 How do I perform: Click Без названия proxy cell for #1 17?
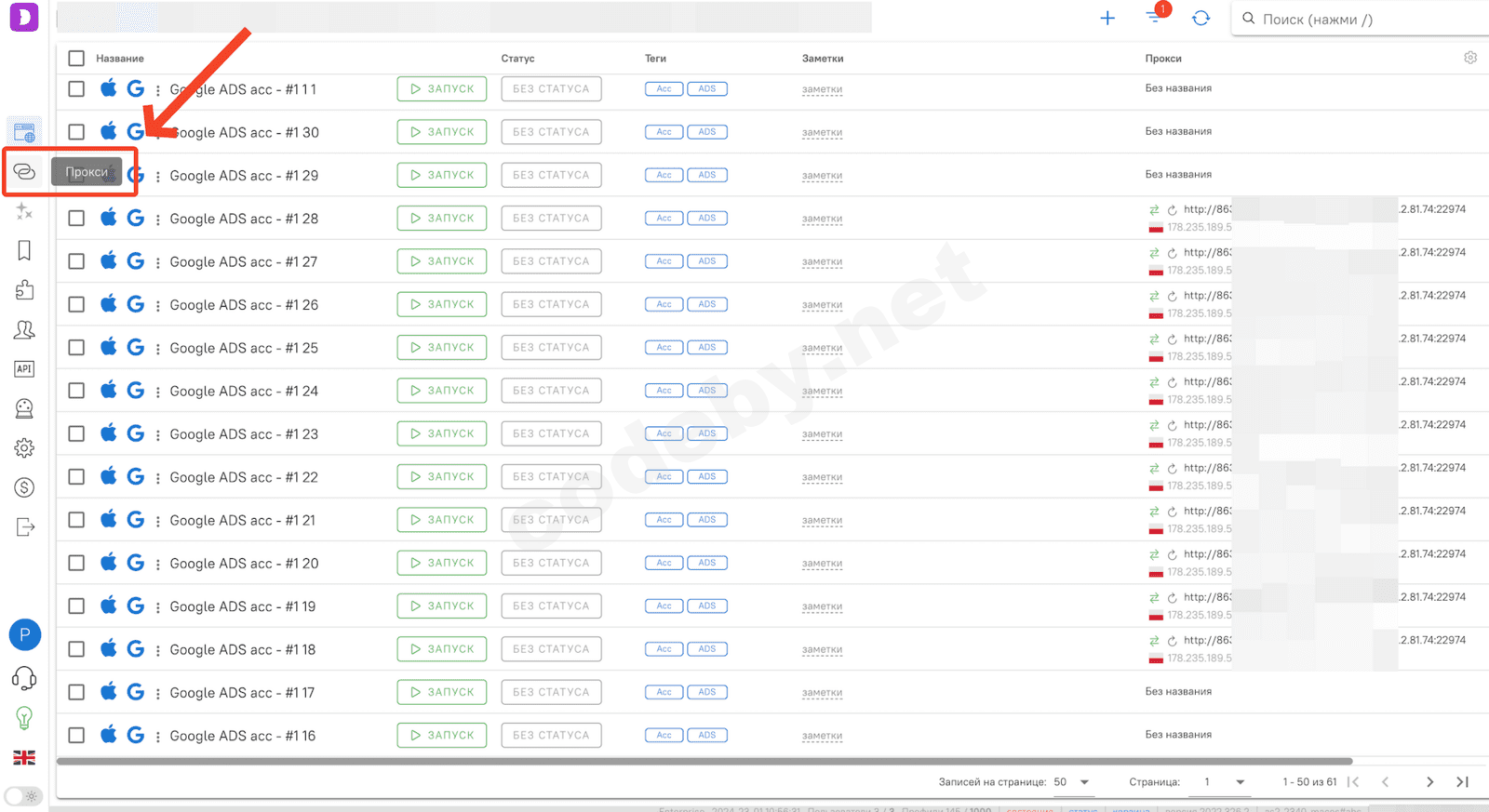click(1178, 692)
